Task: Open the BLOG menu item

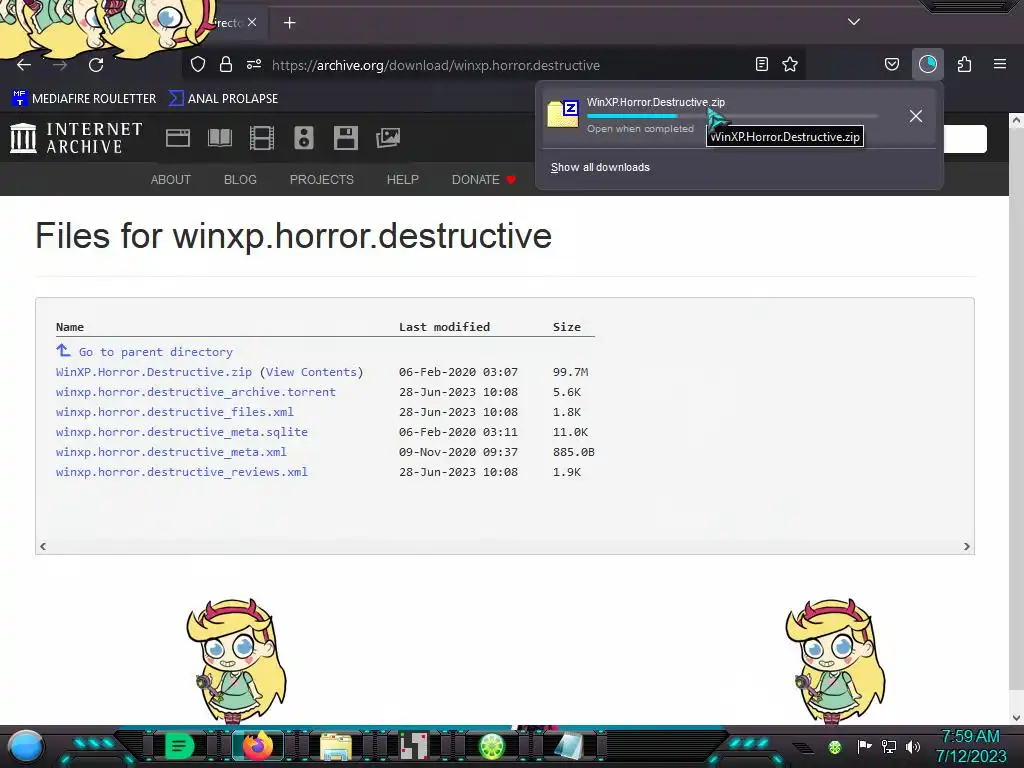Action: (x=240, y=180)
